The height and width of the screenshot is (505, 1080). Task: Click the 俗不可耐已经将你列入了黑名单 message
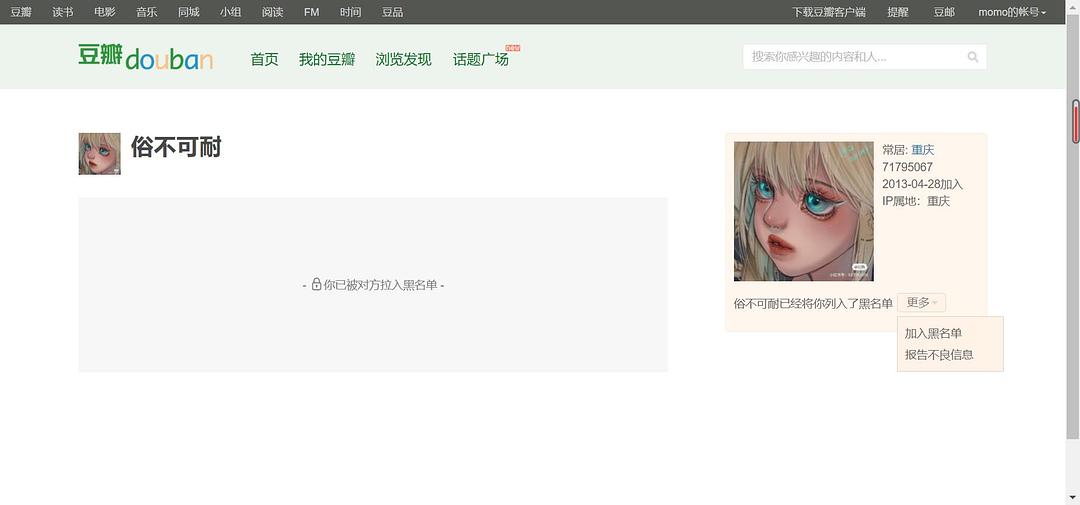(x=813, y=303)
